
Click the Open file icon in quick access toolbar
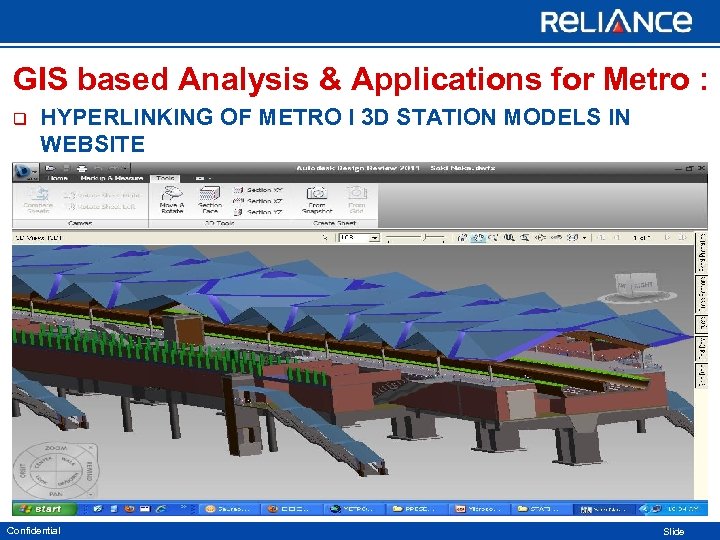51,168
